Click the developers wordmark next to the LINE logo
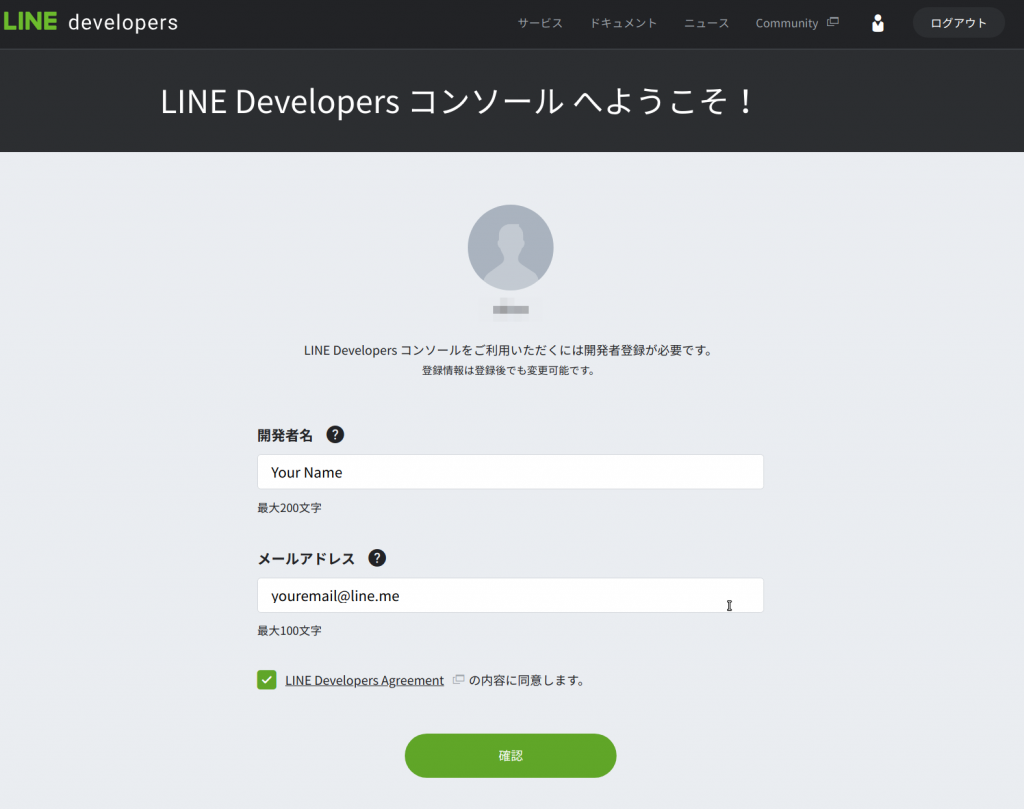Screen dimensions: 1024x809 (x=124, y=21)
